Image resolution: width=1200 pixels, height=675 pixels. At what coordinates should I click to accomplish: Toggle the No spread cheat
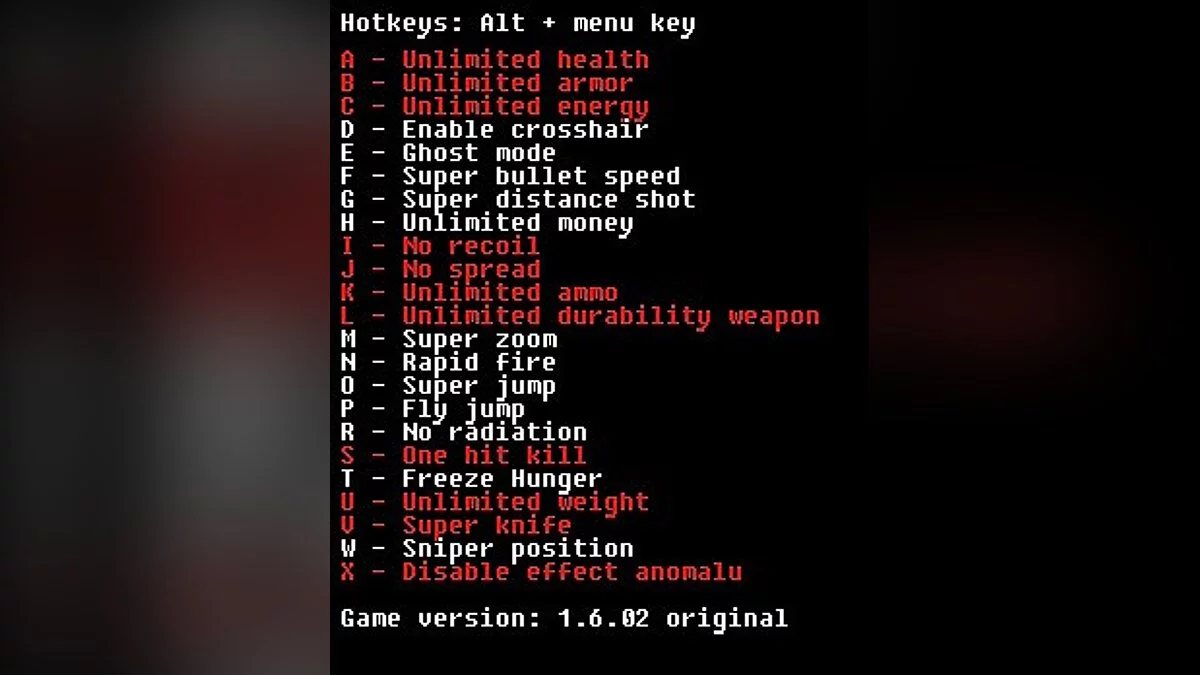click(x=440, y=269)
